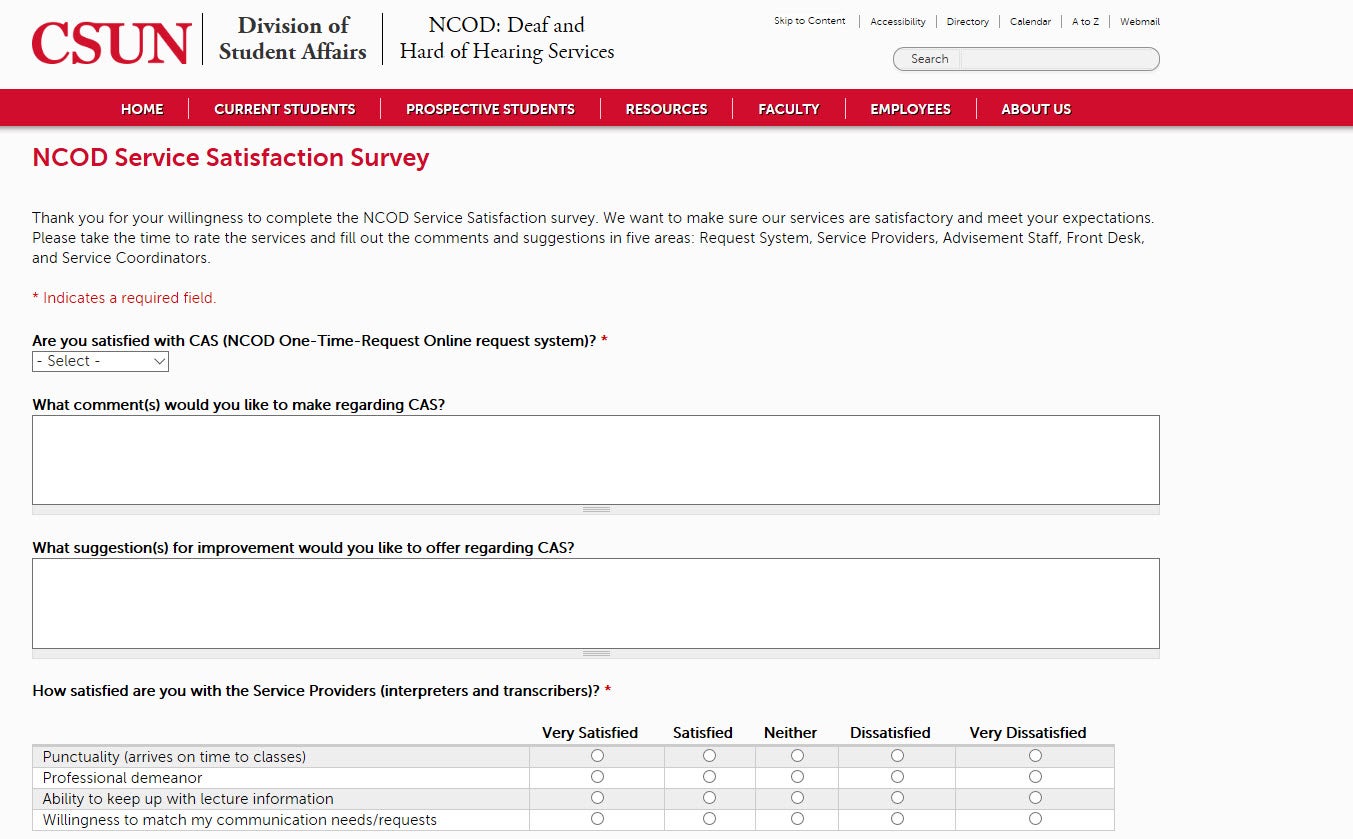Click 'Punctuality (arrives on time to classes)' row label

(174, 757)
